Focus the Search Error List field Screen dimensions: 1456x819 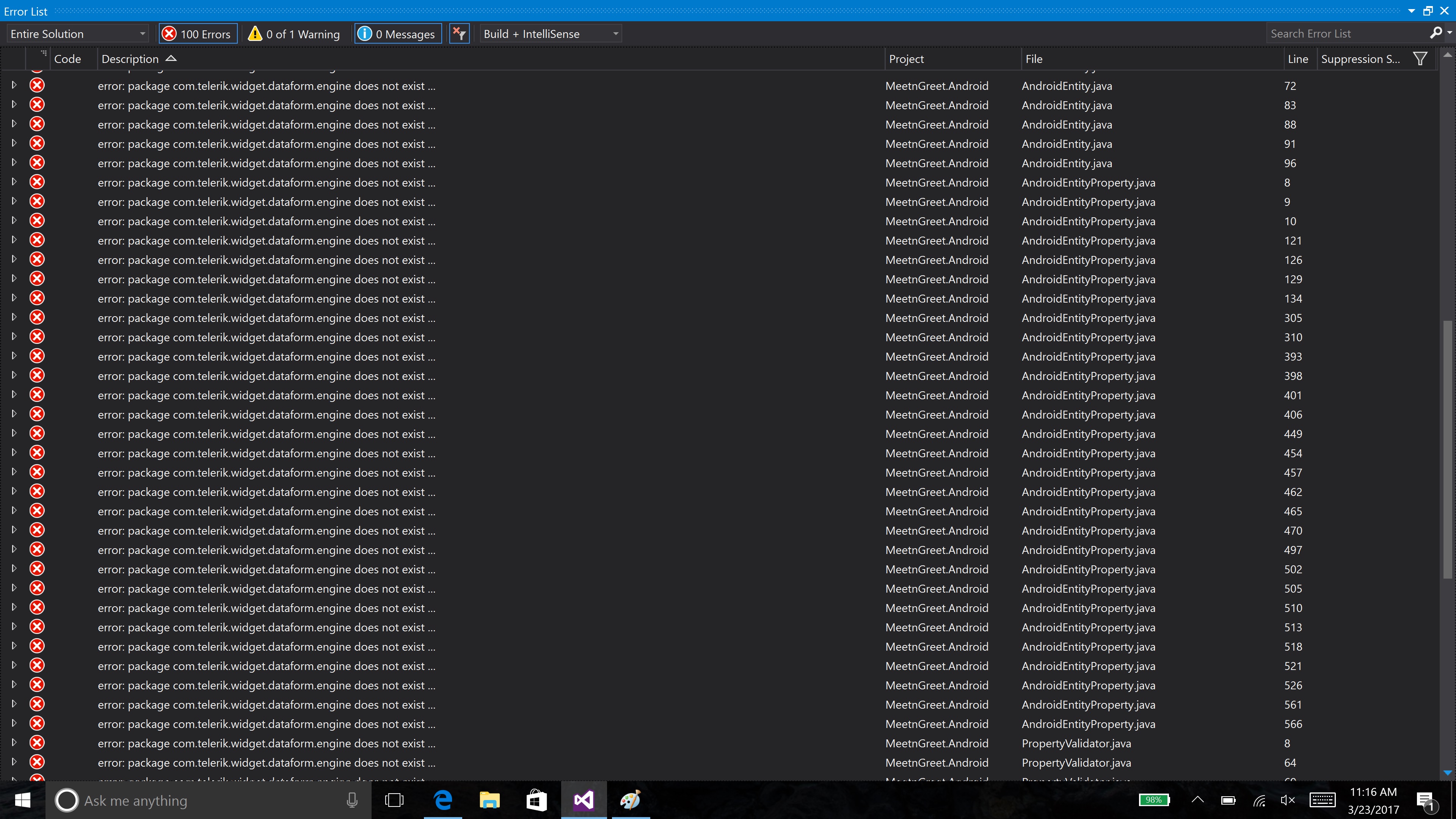pos(1345,34)
